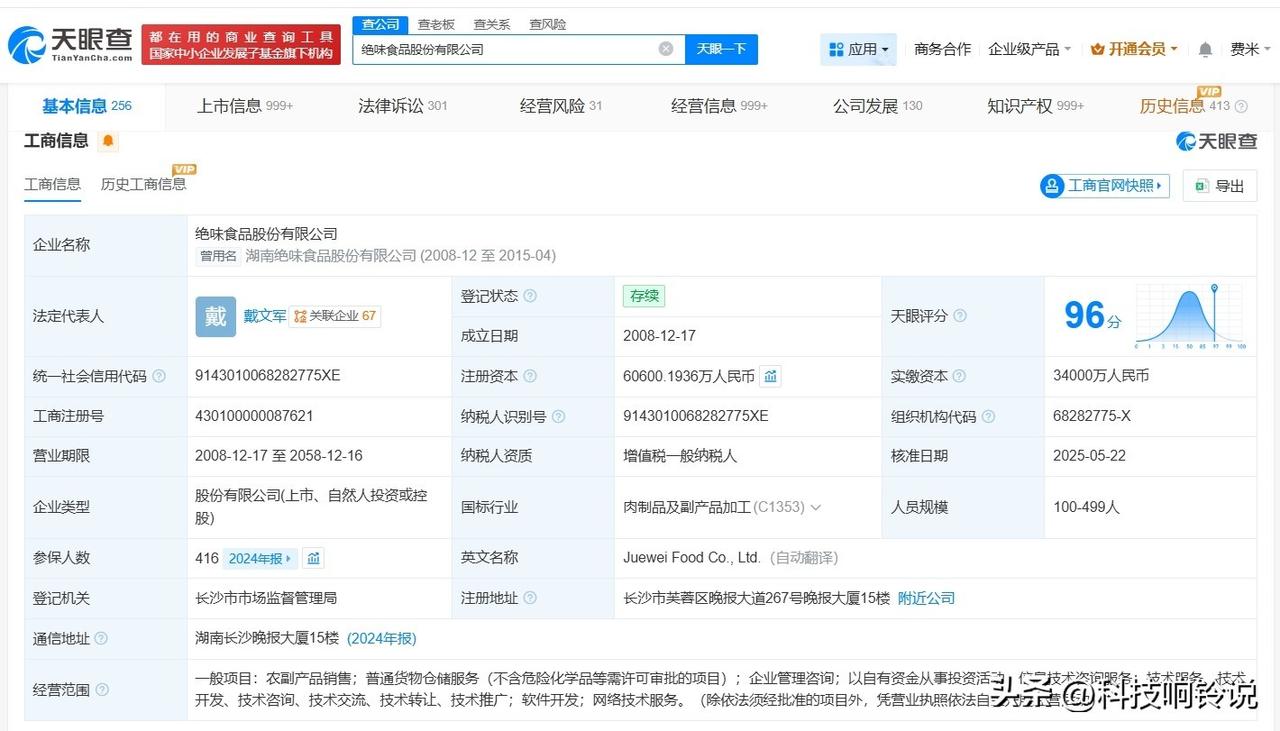
Task: Open the 附近公司 link
Action: click(927, 598)
